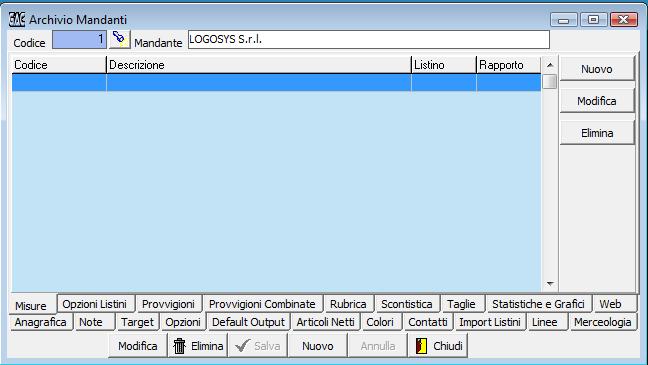Click the bottom Modifica button
Viewport: 648px width, 365px height.
pyautogui.click(x=138, y=346)
